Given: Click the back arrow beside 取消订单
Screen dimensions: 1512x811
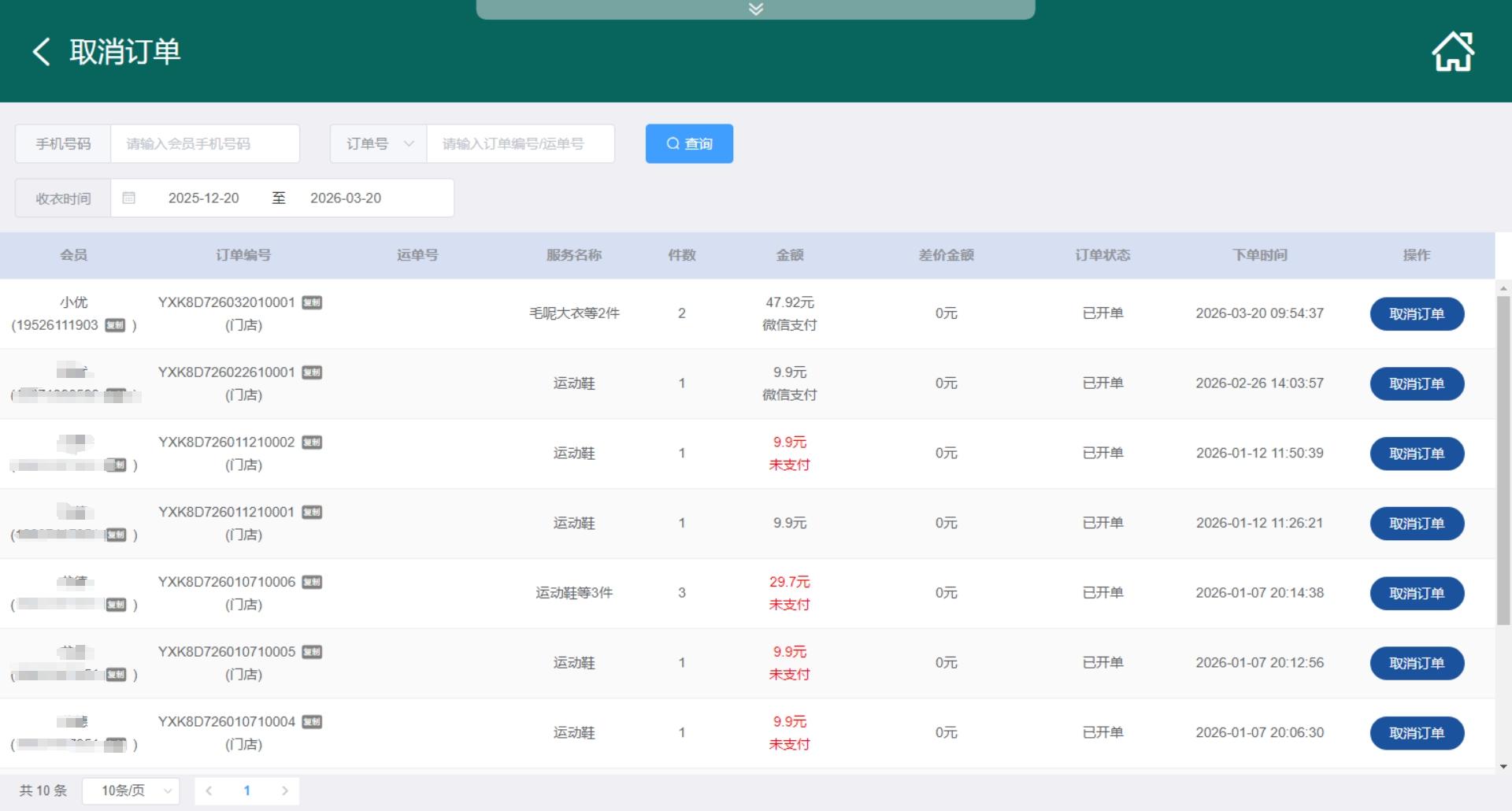Looking at the screenshot, I should (x=41, y=52).
